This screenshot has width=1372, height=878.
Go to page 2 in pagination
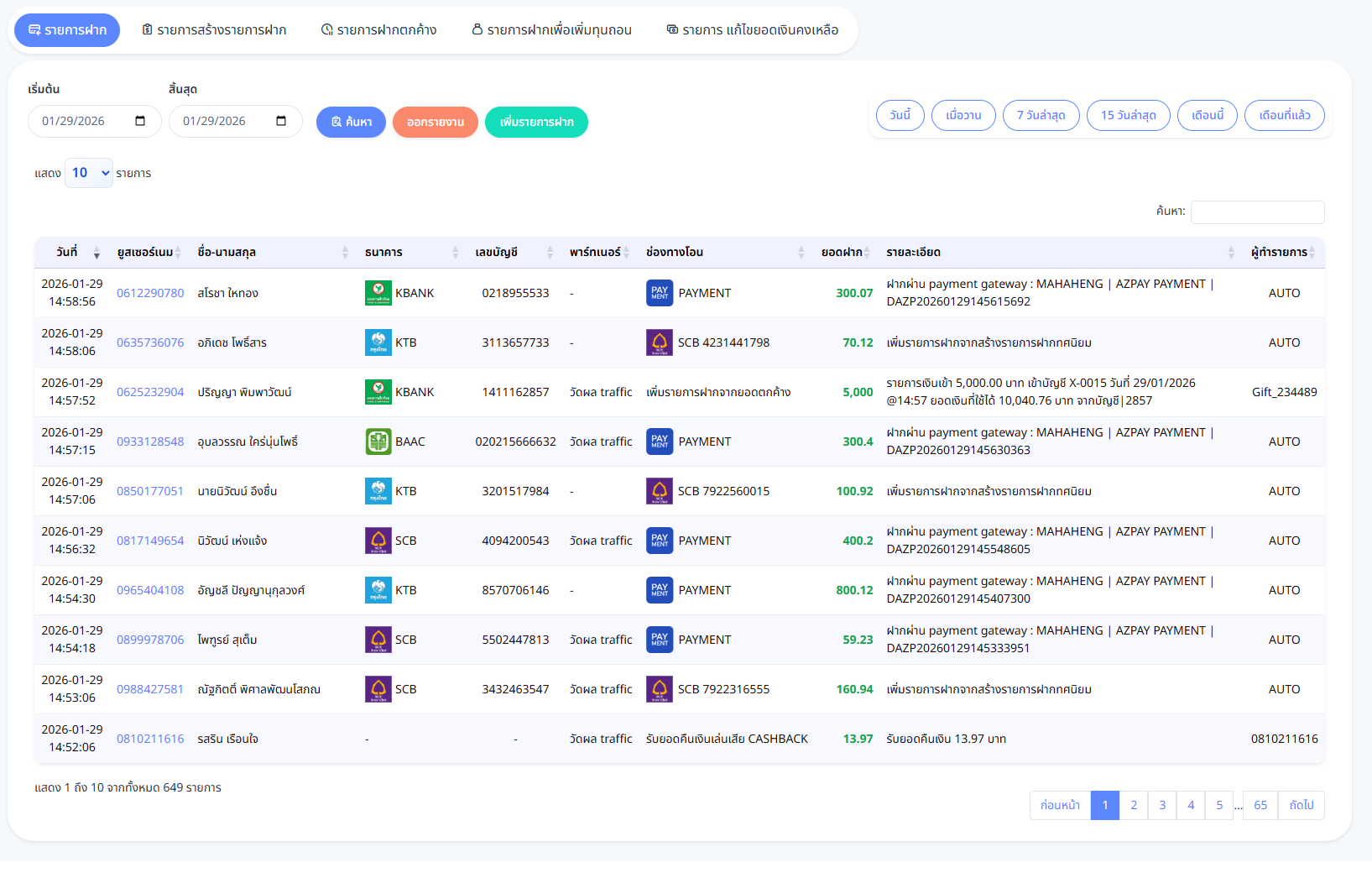(1134, 805)
